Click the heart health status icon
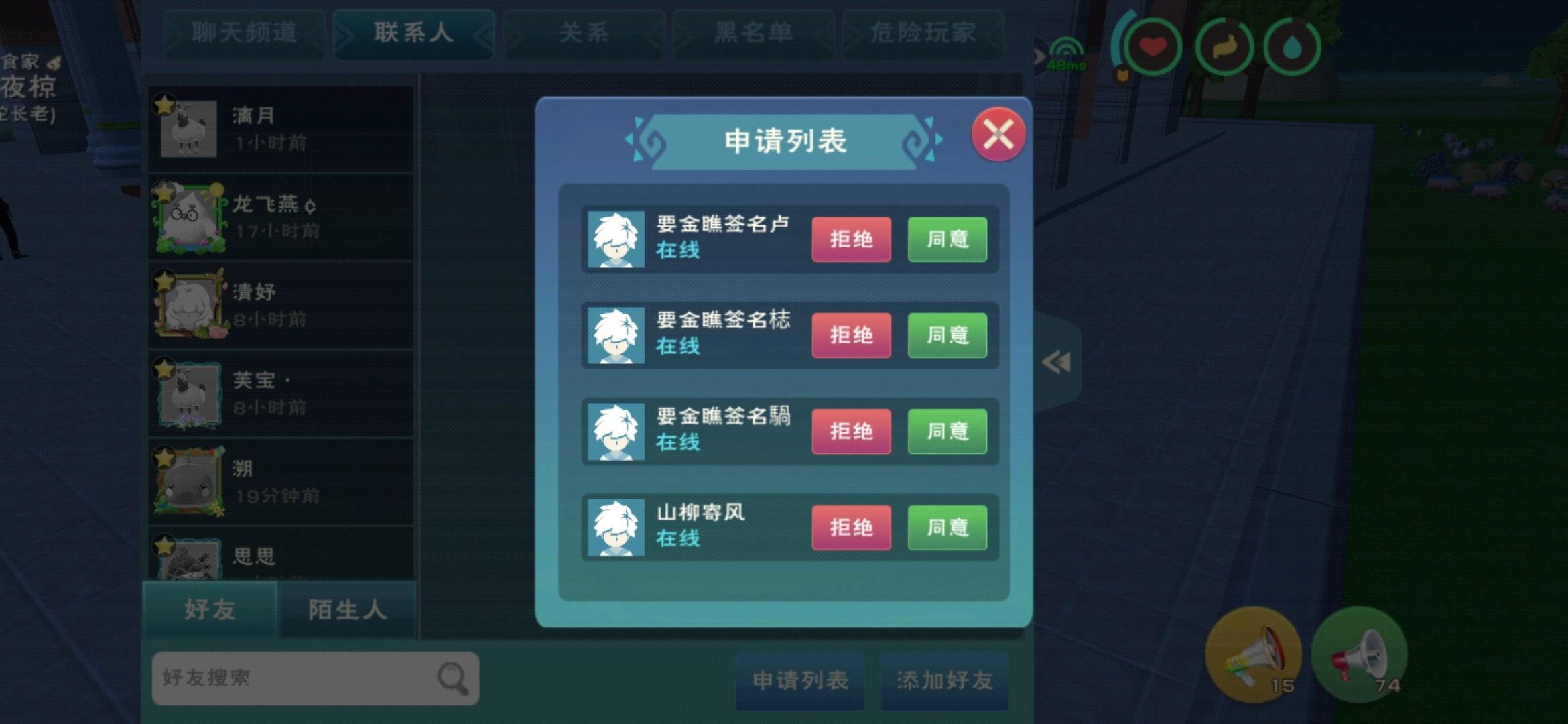Screen dimensions: 1568x724 pyautogui.click(x=1153, y=47)
